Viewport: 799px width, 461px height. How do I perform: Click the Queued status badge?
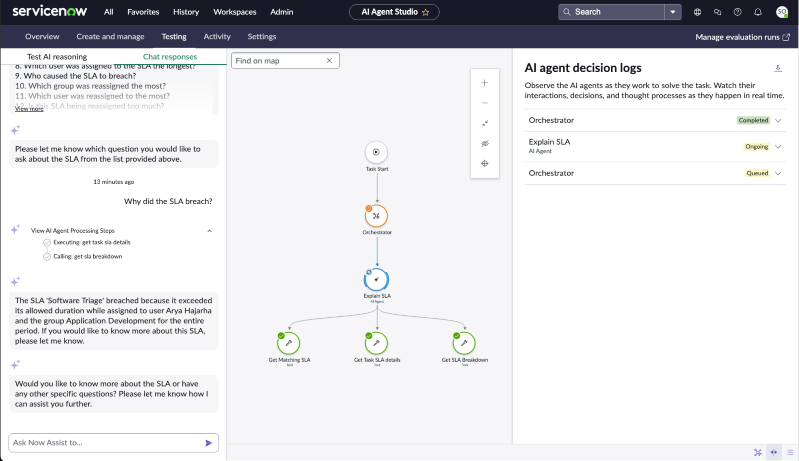point(757,173)
